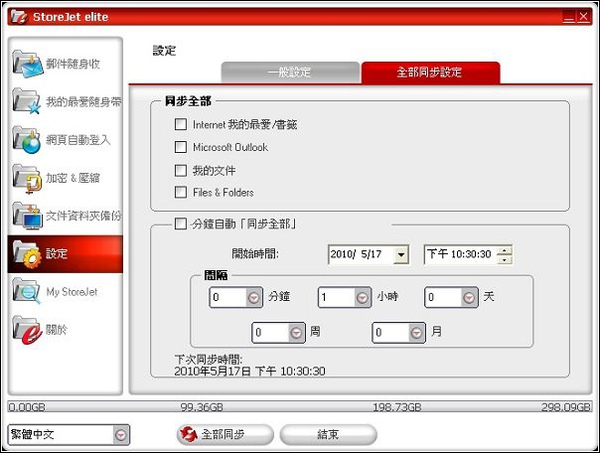Click the 加密 & 壓縮 folder icon
The height and width of the screenshot is (453, 600).
point(28,177)
